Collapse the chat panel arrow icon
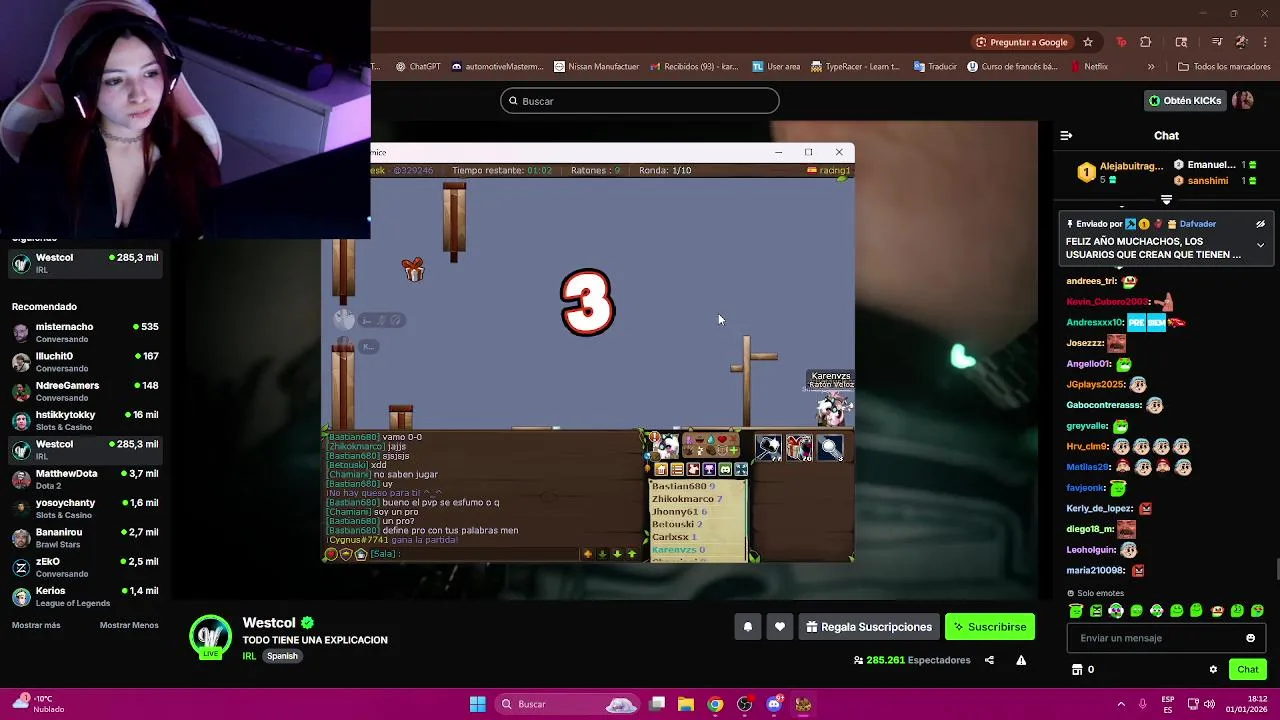This screenshot has height=720, width=1280. [x=1066, y=135]
